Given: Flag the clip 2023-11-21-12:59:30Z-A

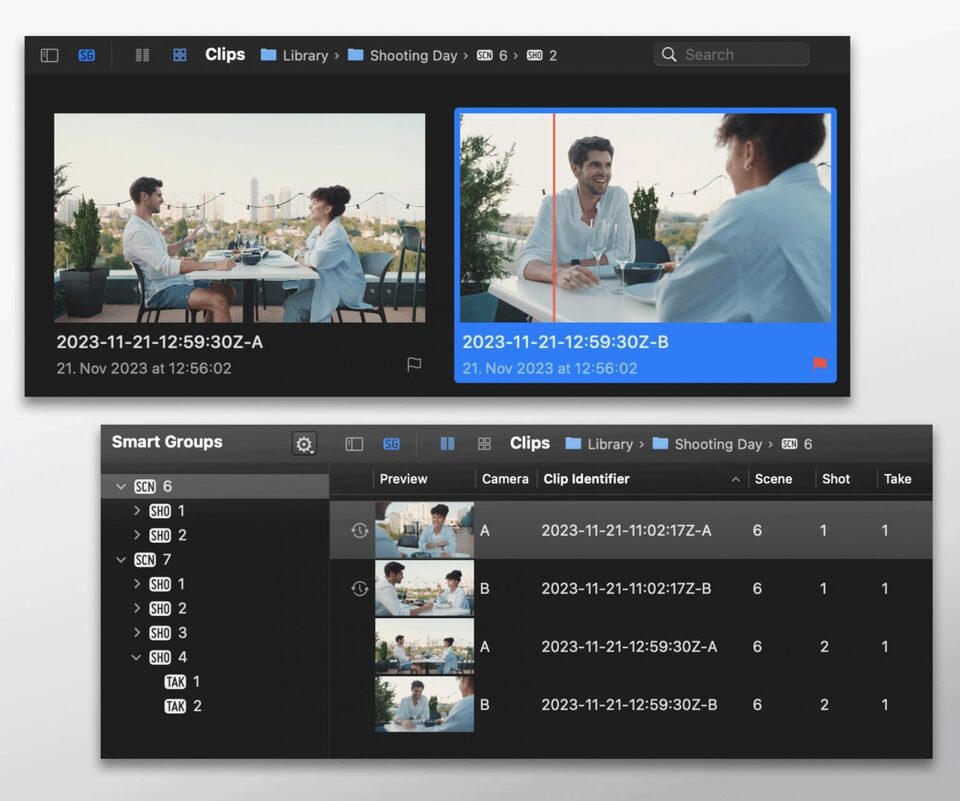Looking at the screenshot, I should [414, 364].
